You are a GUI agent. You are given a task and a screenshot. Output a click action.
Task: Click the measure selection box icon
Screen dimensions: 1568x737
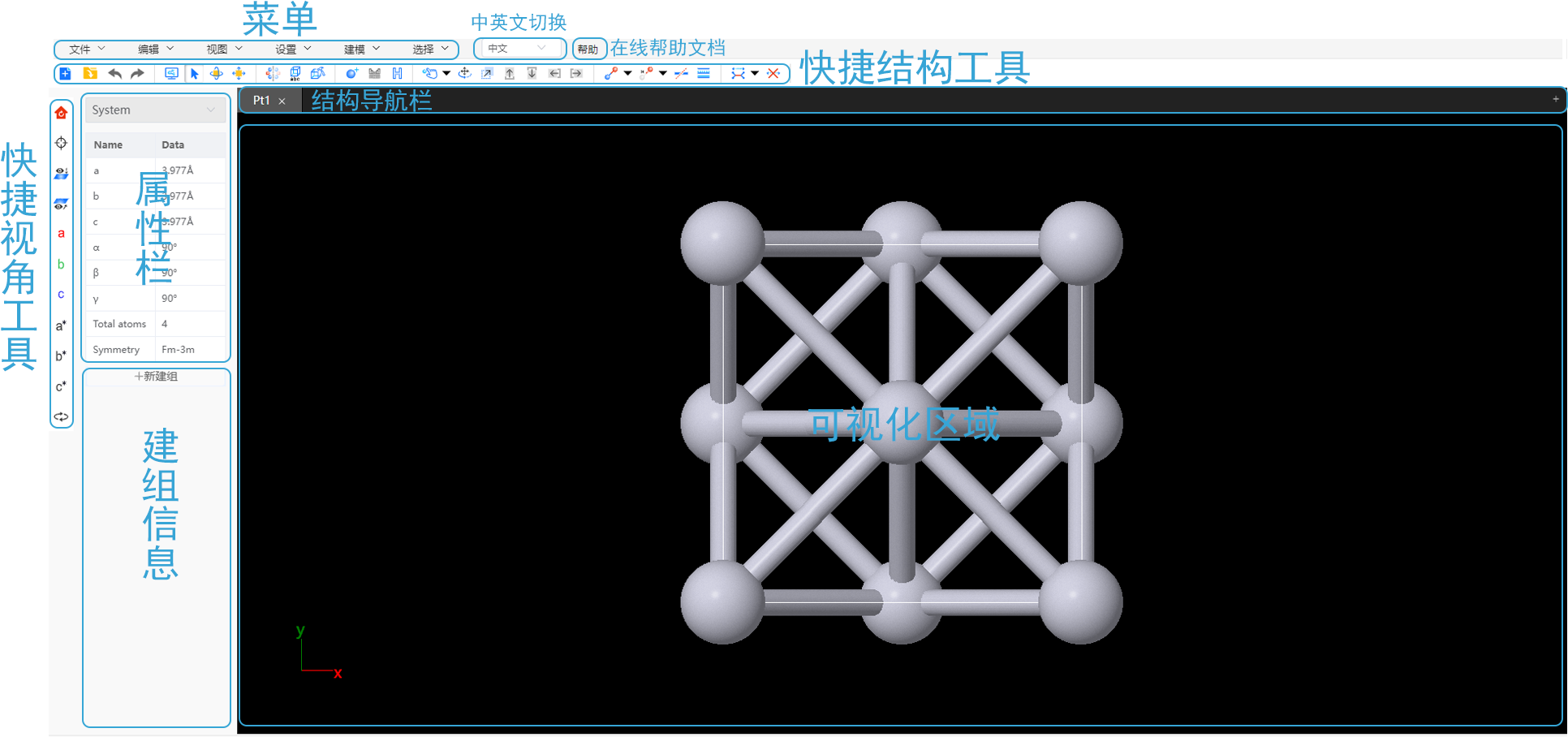738,74
